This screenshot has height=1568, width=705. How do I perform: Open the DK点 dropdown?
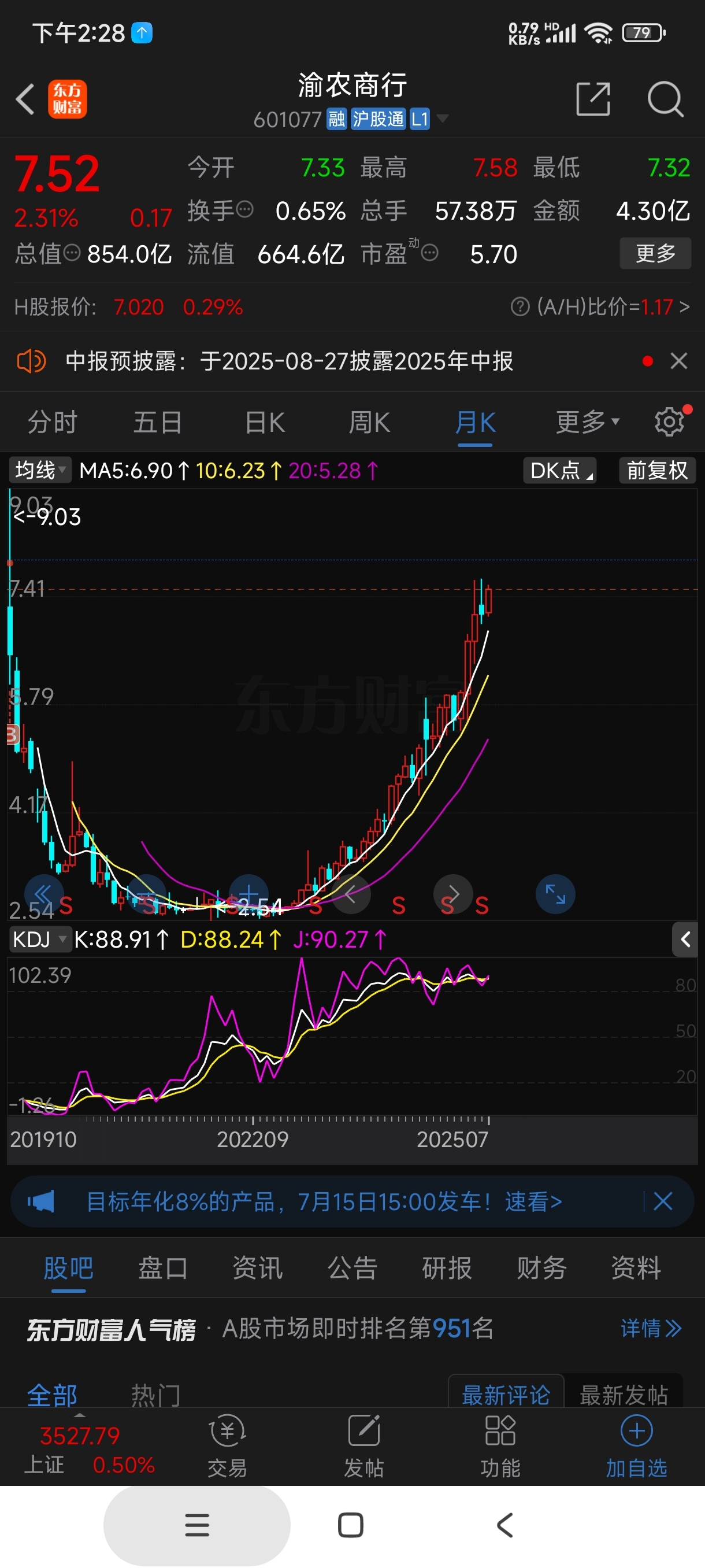pos(559,471)
